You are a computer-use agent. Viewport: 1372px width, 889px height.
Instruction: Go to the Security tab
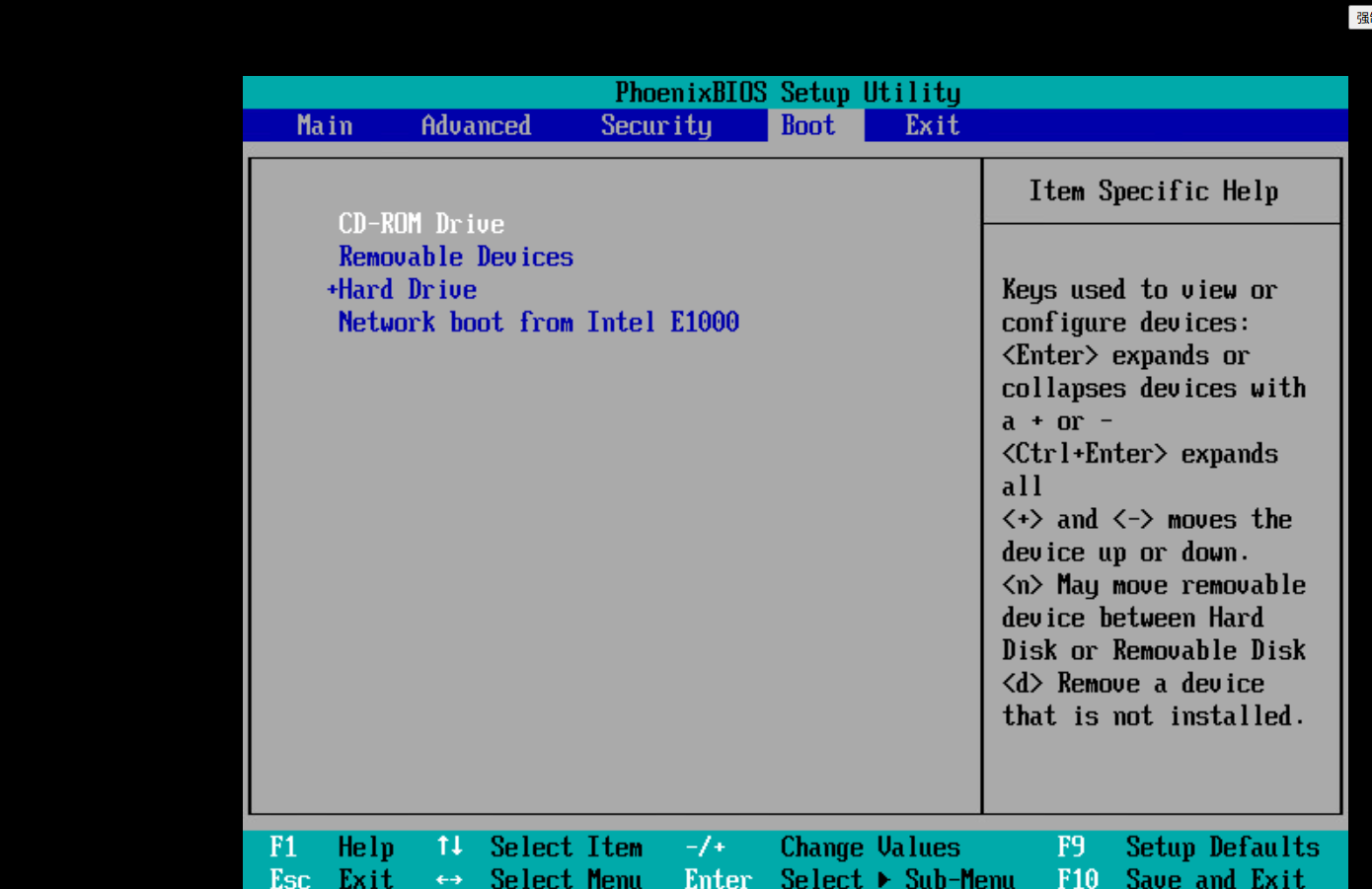click(655, 125)
